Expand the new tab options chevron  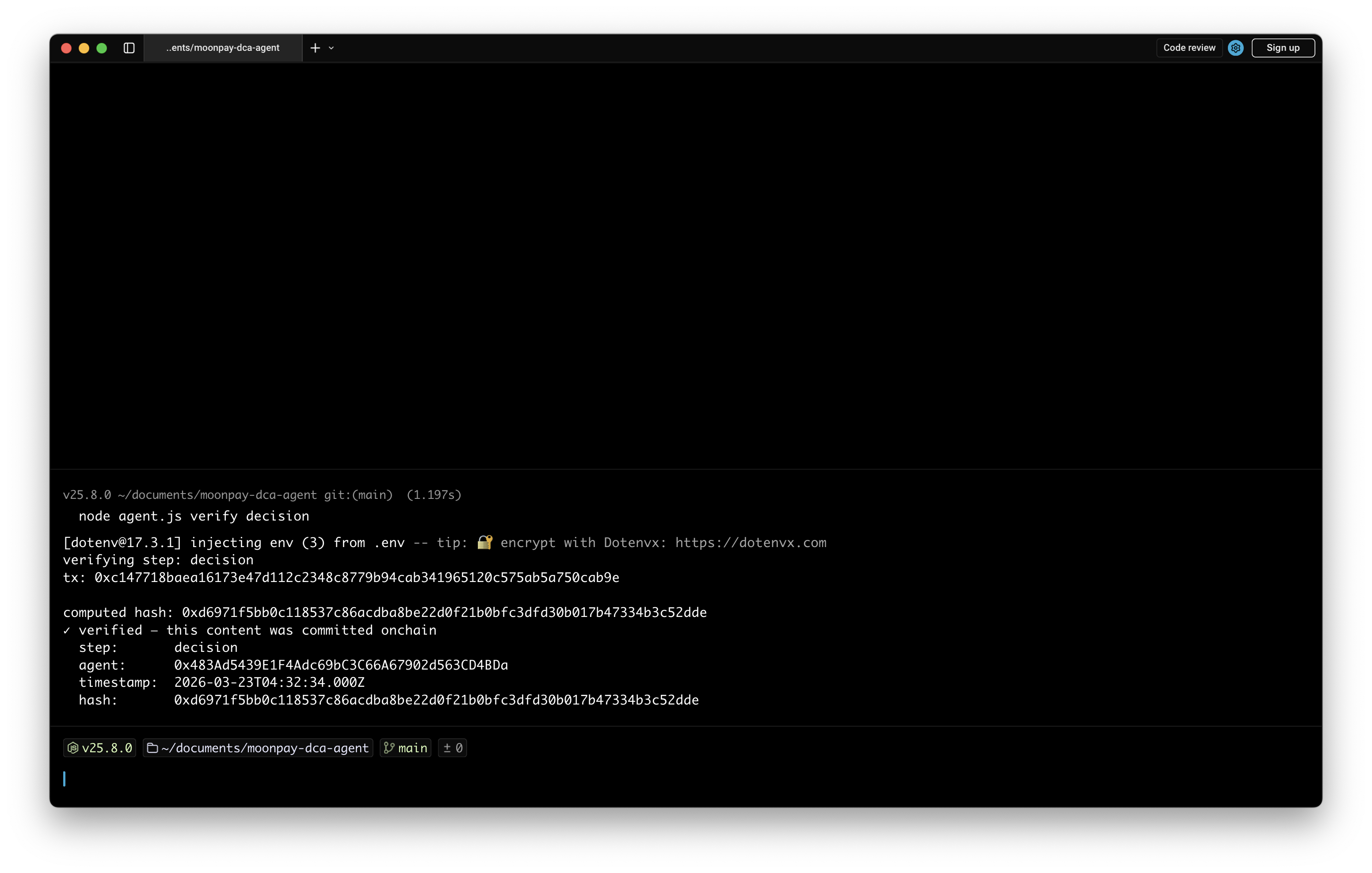coord(331,48)
